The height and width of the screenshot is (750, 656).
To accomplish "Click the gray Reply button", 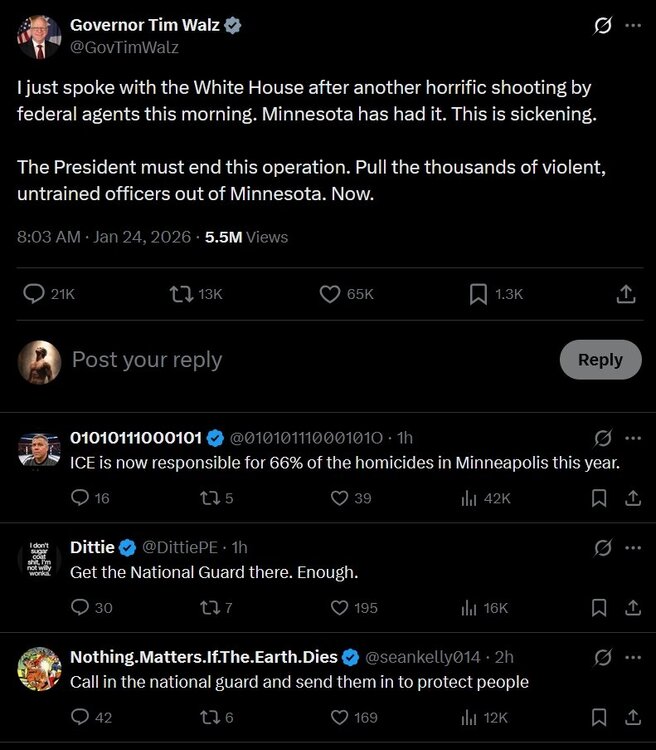I will [x=600, y=360].
